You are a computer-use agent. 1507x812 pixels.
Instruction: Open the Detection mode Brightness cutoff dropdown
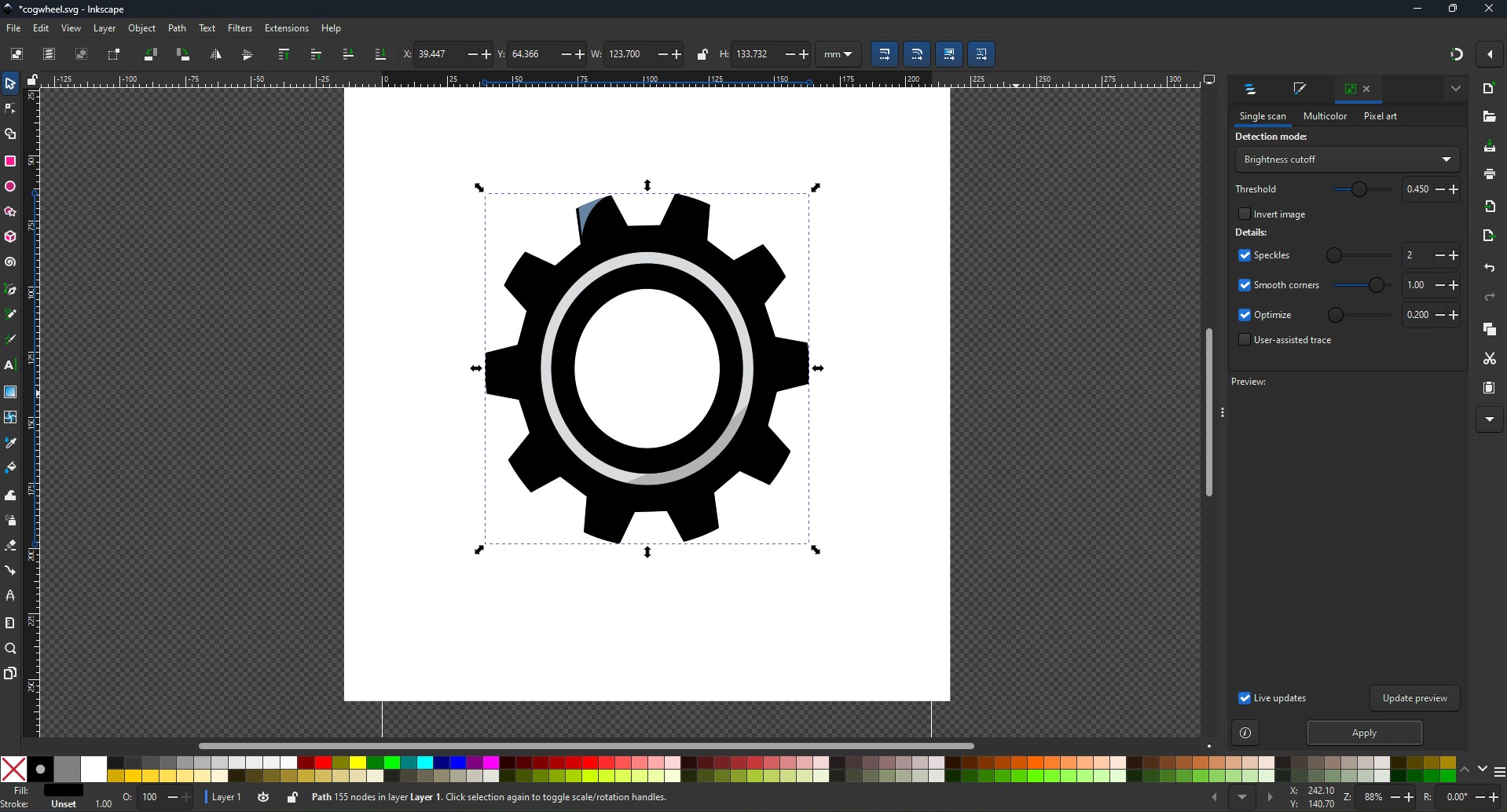pyautogui.click(x=1347, y=159)
